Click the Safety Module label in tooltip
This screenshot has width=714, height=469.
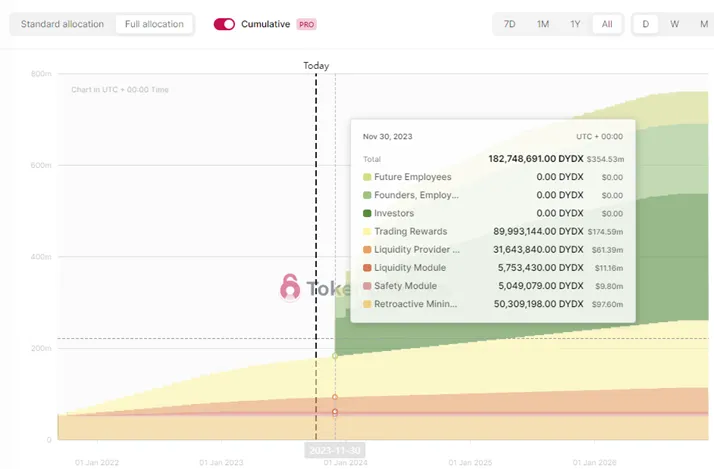click(405, 286)
